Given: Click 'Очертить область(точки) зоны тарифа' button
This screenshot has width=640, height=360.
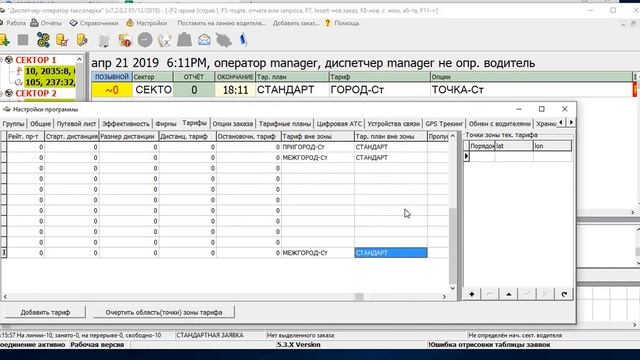Looking at the screenshot, I should click(164, 312).
